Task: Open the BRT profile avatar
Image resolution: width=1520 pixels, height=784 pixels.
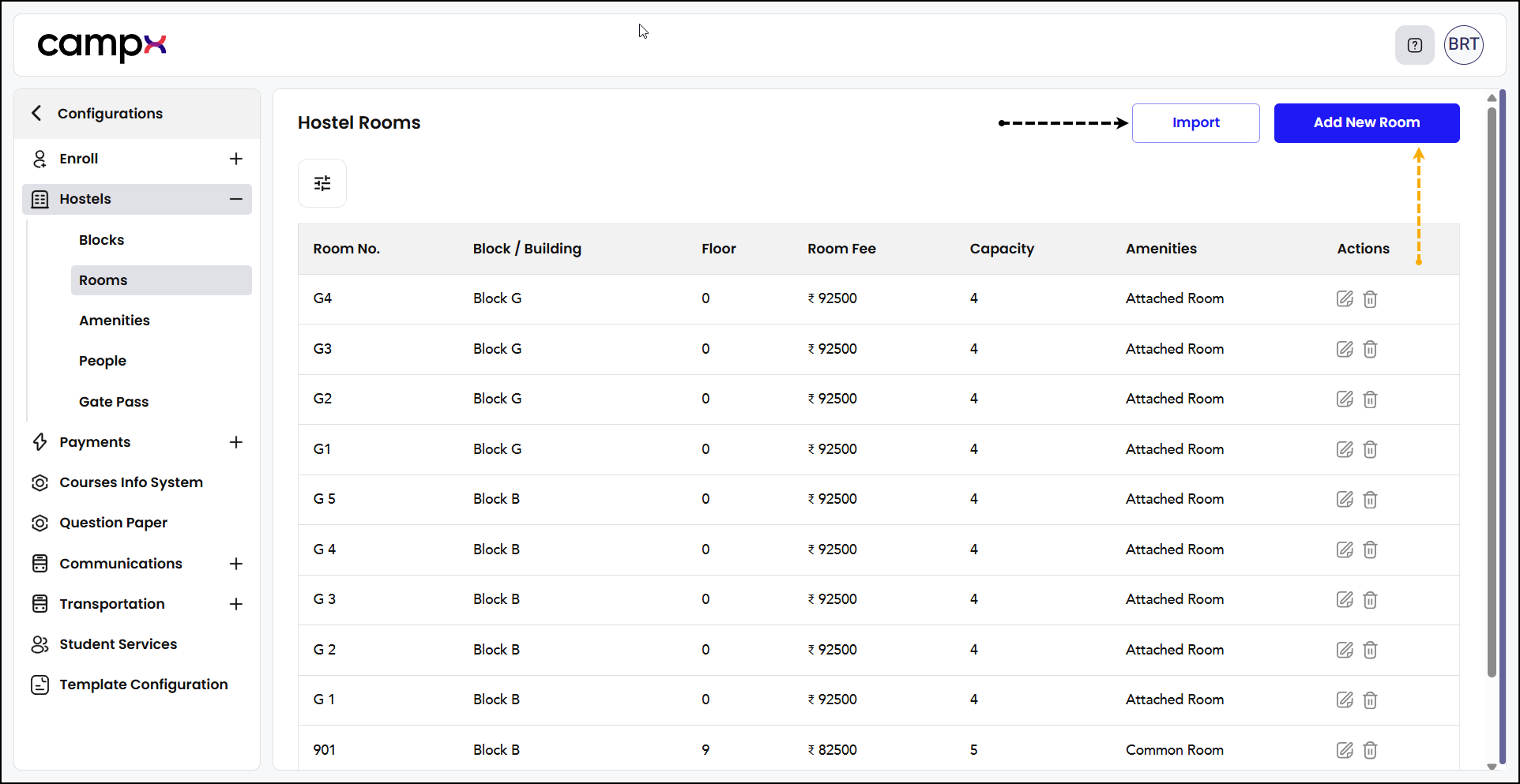Action: [x=1464, y=45]
